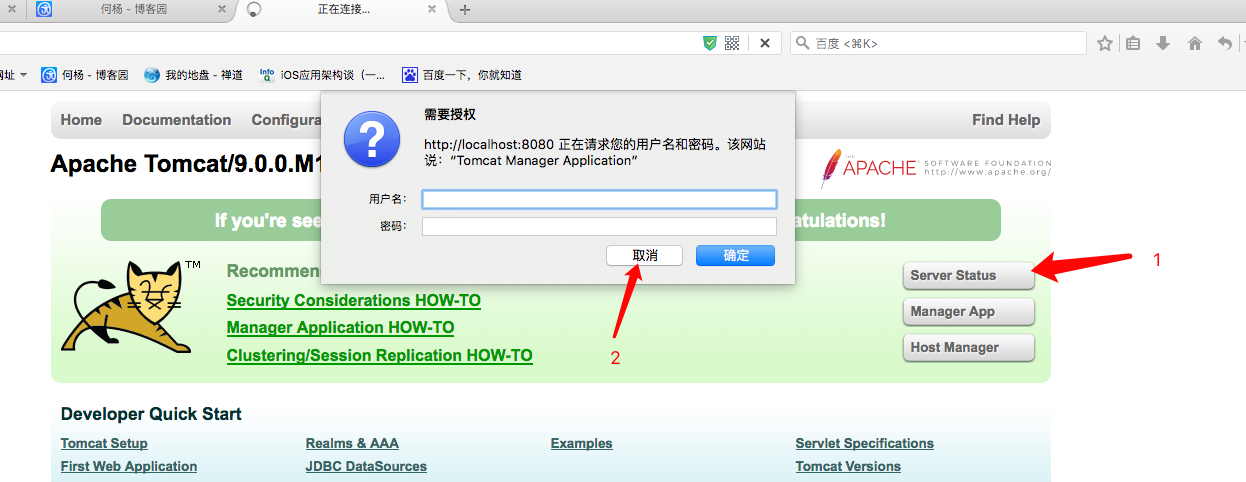The width and height of the screenshot is (1246, 482).
Task: Open the Examples link
Action: coord(582,443)
